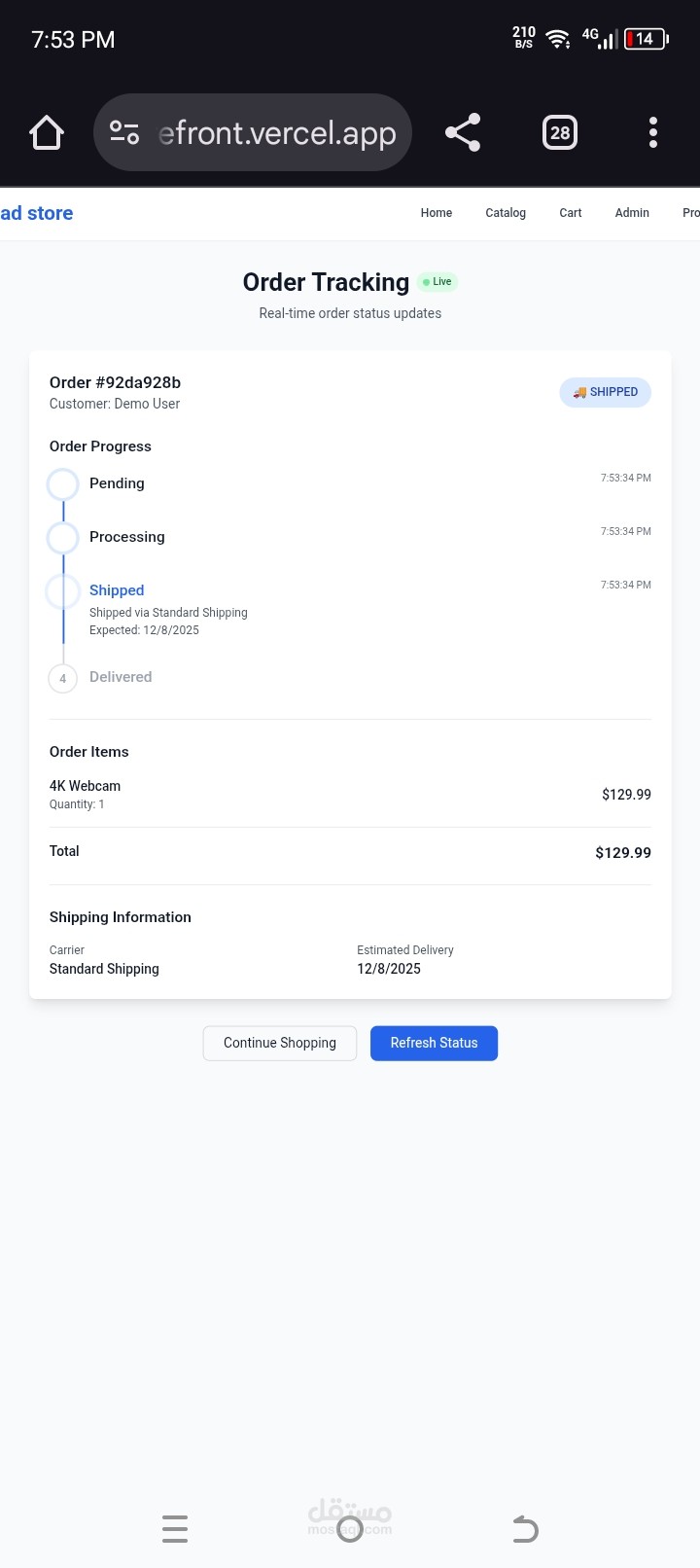Navigate to the Admin page
The width and height of the screenshot is (700, 1568).
click(x=632, y=213)
